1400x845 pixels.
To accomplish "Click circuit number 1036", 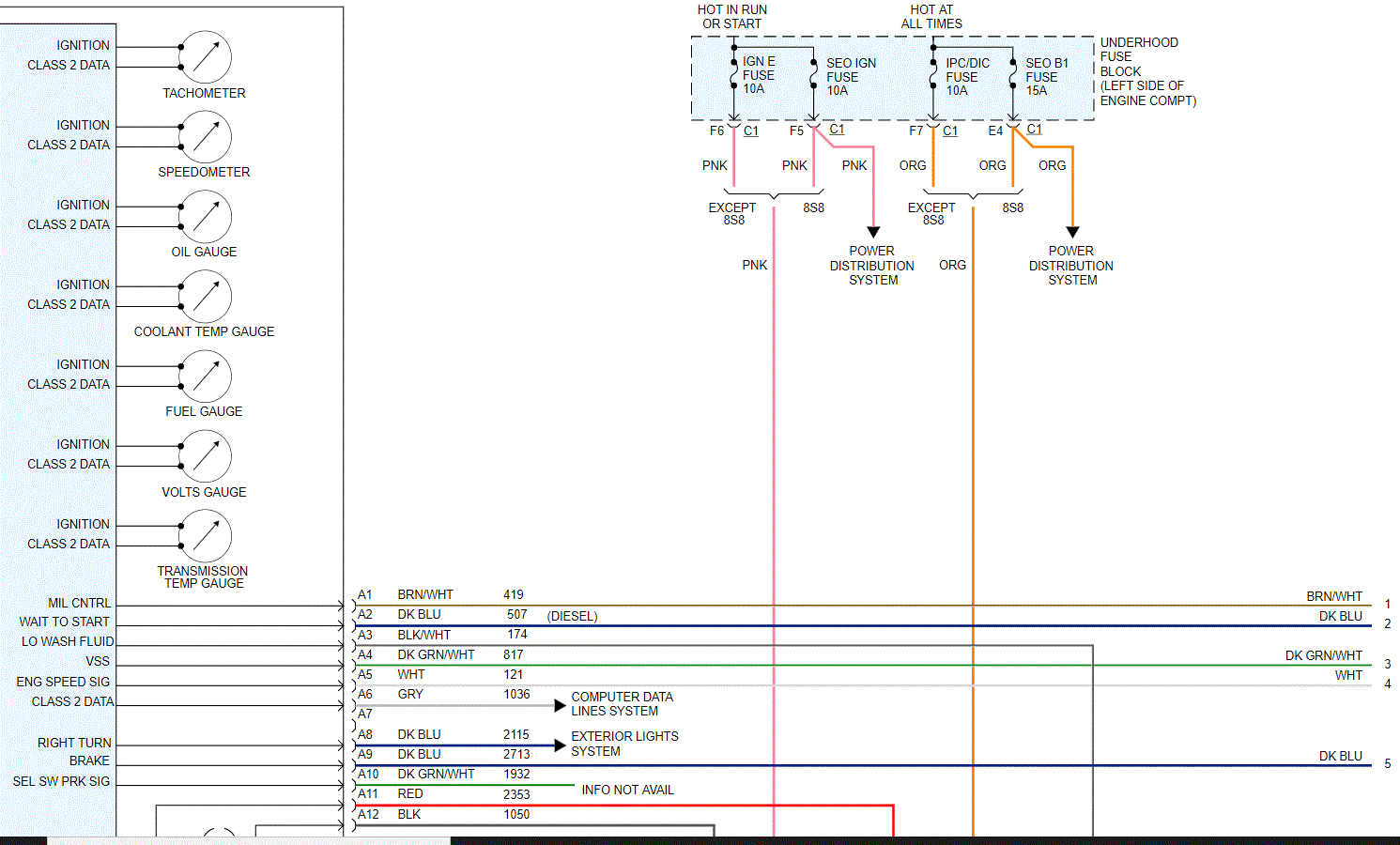I will (x=516, y=694).
